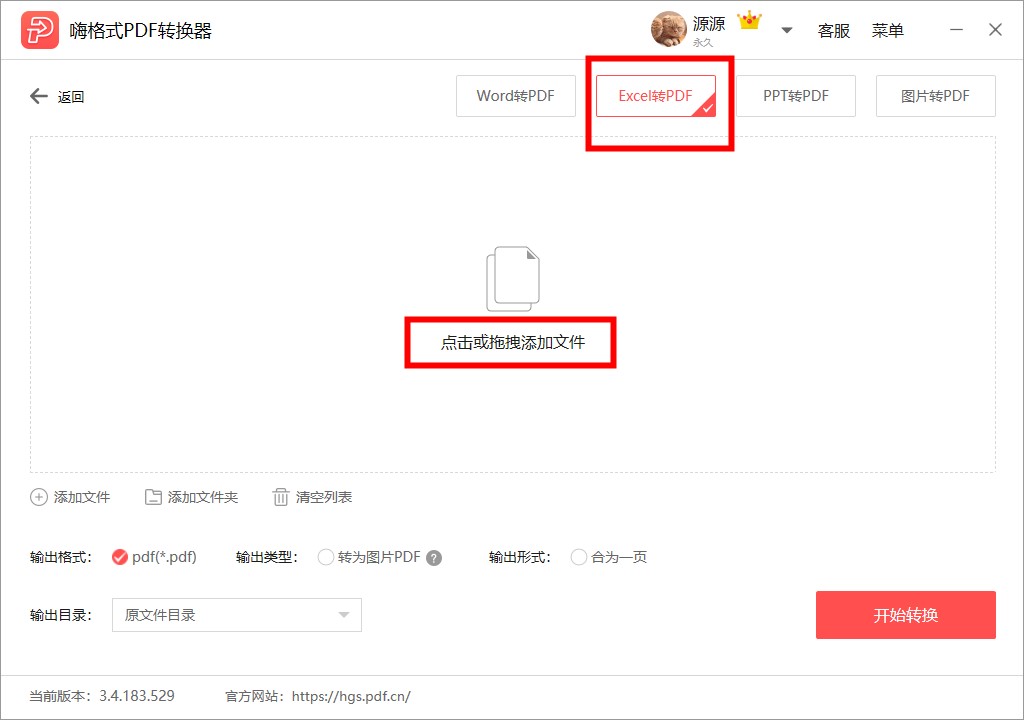
Task: Select the pdf(*.pdf) output format radio
Action: (x=120, y=557)
